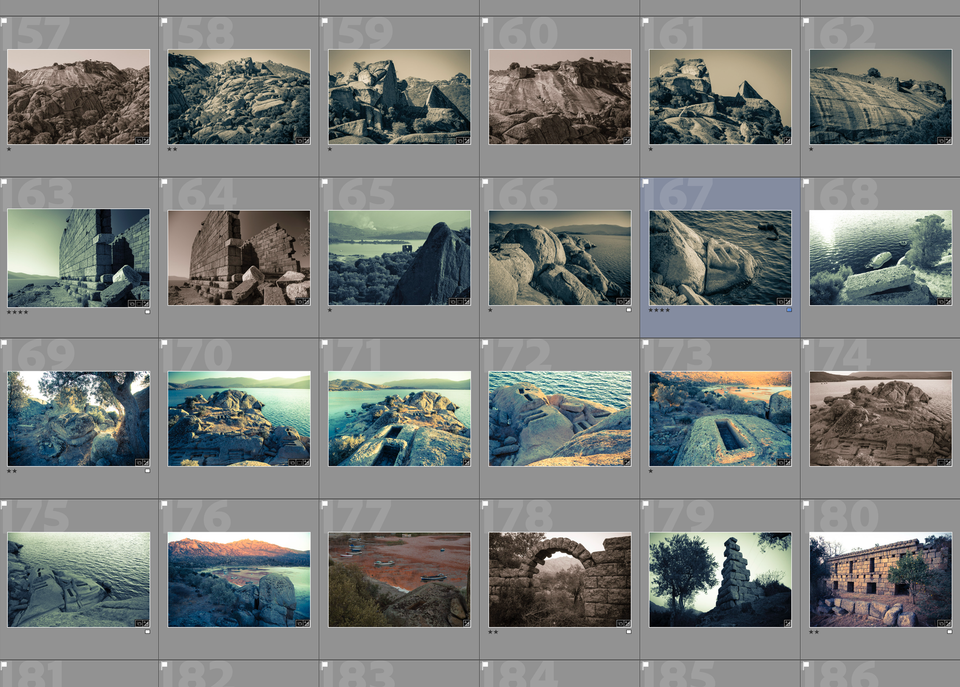Click the two-star rating under photo 180

pyautogui.click(x=814, y=632)
